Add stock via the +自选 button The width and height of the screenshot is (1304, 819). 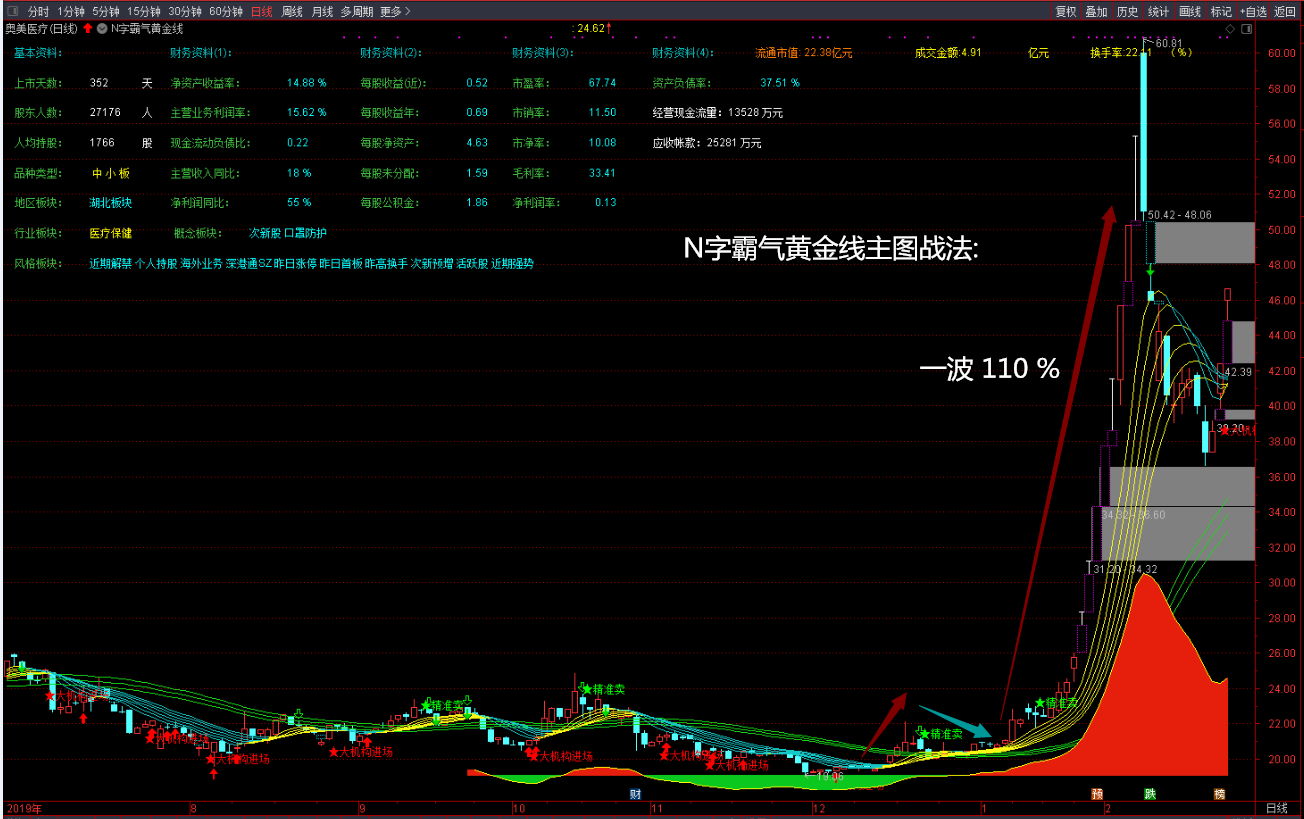[1253, 12]
